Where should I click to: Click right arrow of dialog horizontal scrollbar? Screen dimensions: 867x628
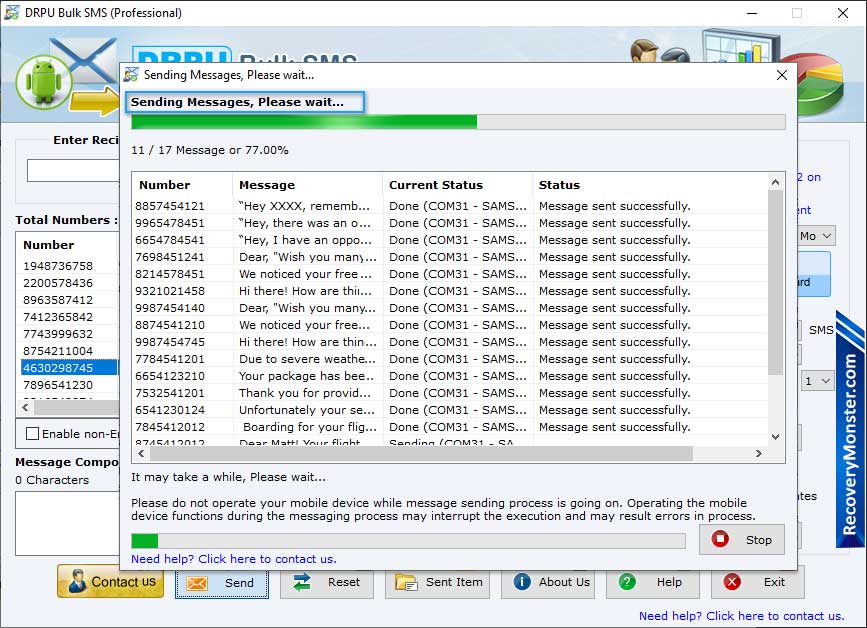[x=759, y=454]
